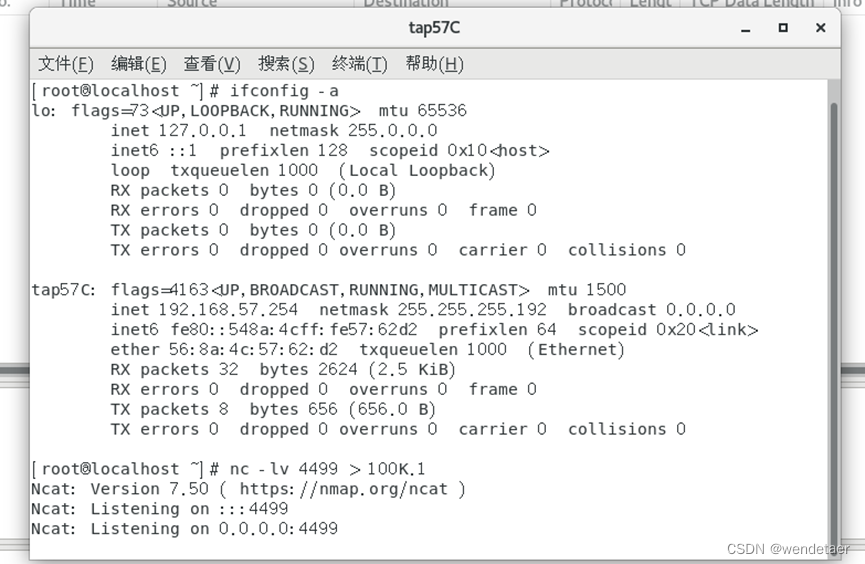The image size is (865, 564).
Task: Click the 'nc -lv 4499 > 100K.1' command
Action: (x=327, y=469)
